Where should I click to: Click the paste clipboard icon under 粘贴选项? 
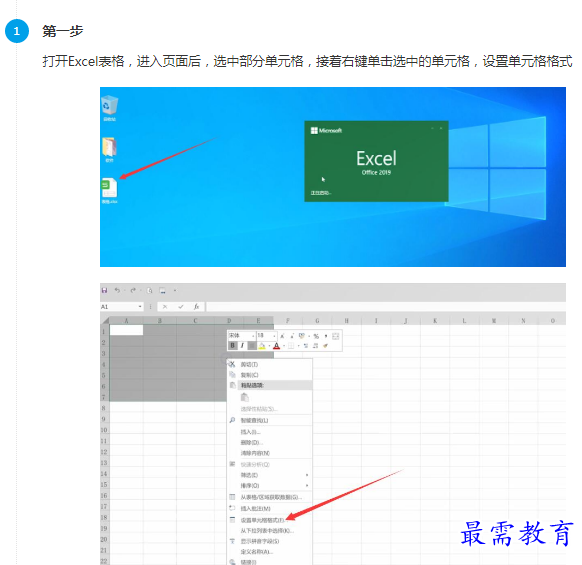click(x=245, y=397)
